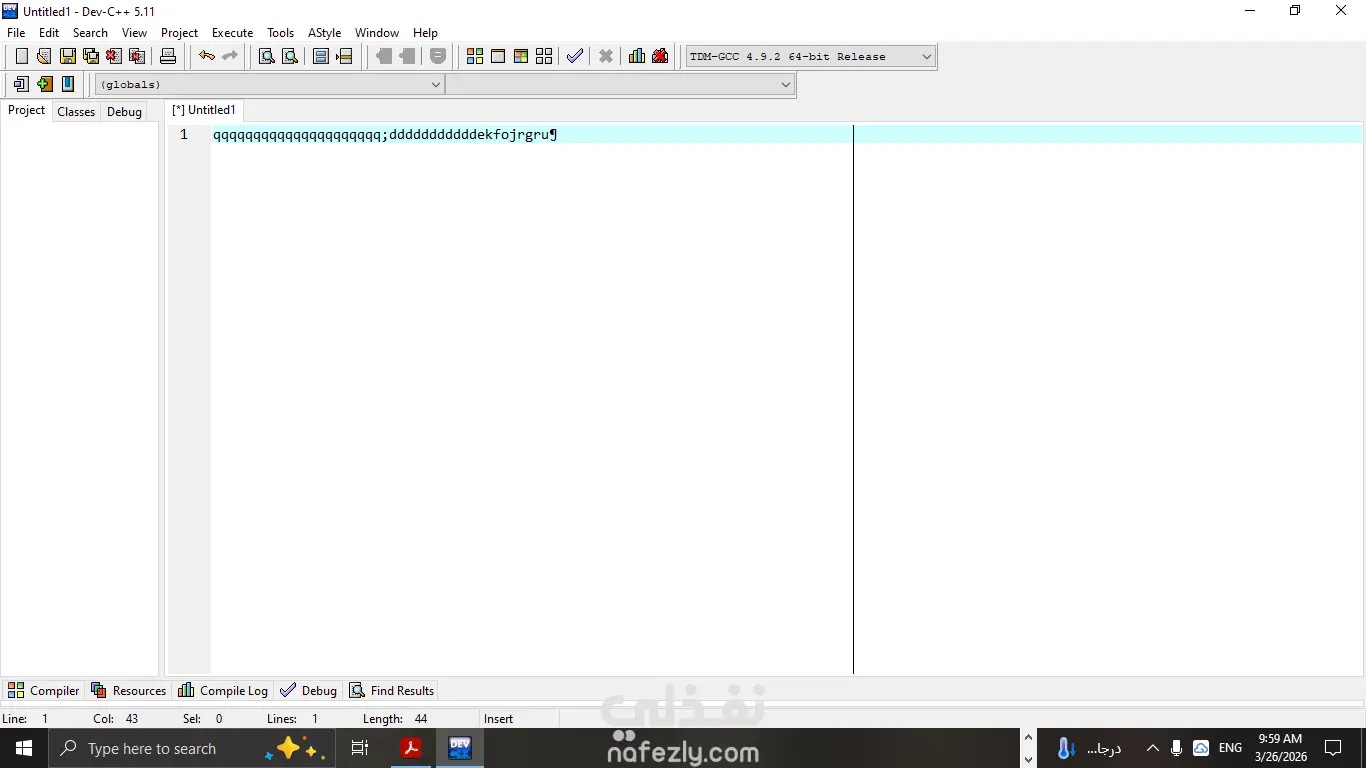Print the document using the printer icon

(168, 56)
